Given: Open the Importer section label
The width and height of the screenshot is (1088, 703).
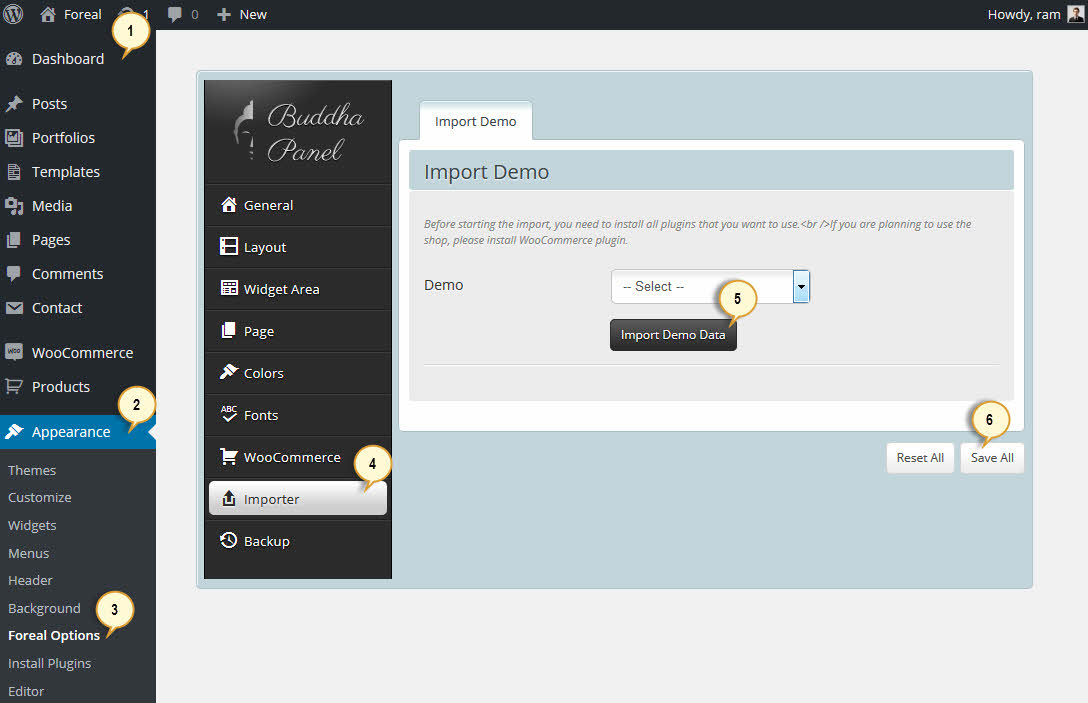Looking at the screenshot, I should [x=271, y=500].
